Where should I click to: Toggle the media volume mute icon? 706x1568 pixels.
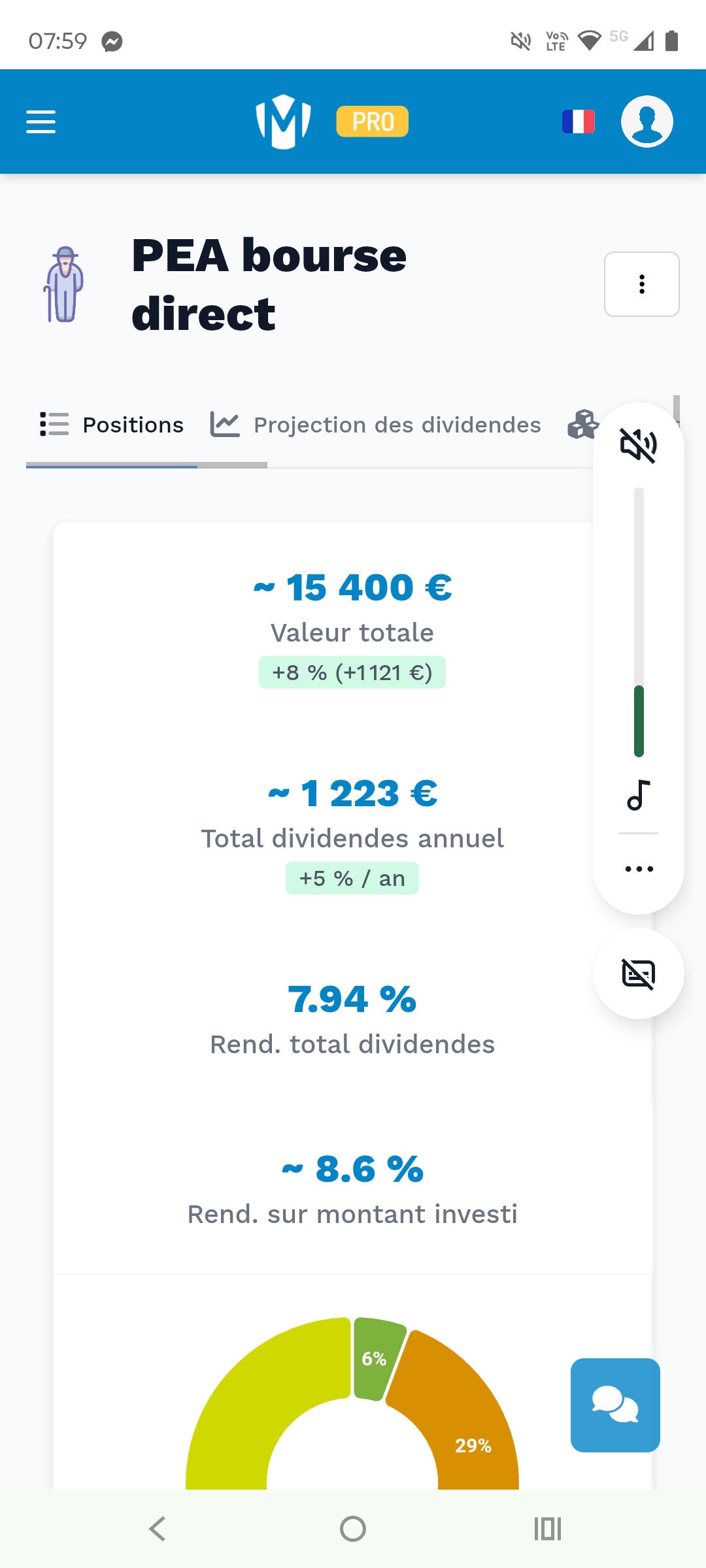(639, 446)
